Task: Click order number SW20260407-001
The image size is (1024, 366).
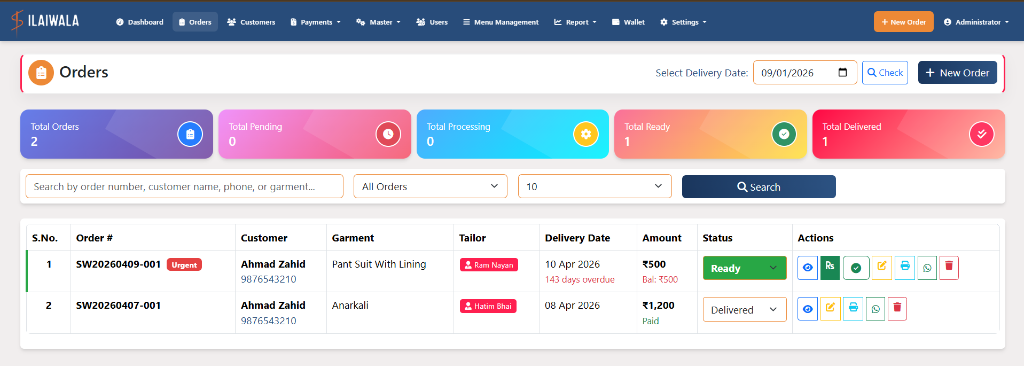Action: [x=118, y=305]
